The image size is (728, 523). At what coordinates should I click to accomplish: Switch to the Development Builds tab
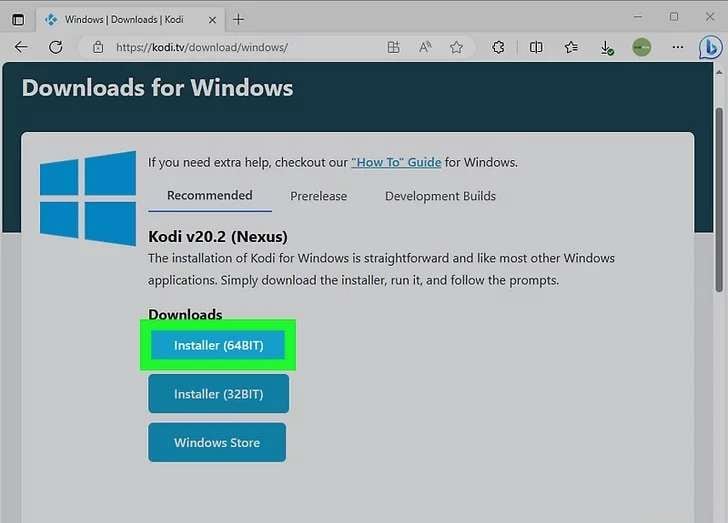(x=440, y=196)
